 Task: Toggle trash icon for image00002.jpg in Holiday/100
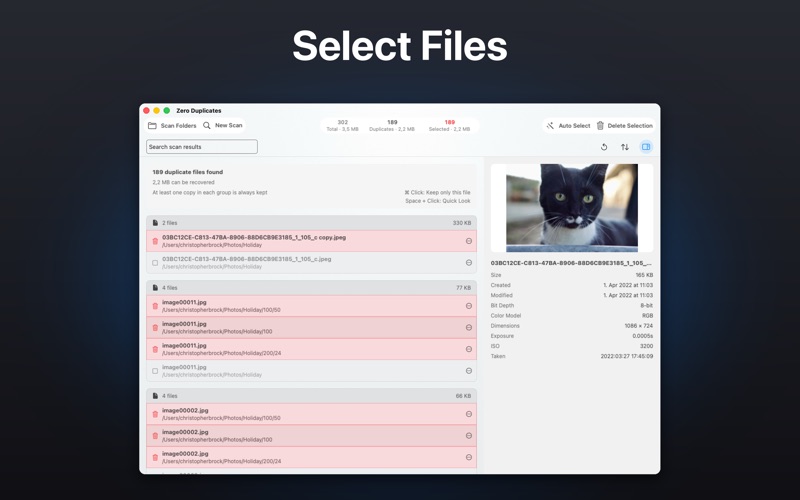pyautogui.click(x=155, y=436)
